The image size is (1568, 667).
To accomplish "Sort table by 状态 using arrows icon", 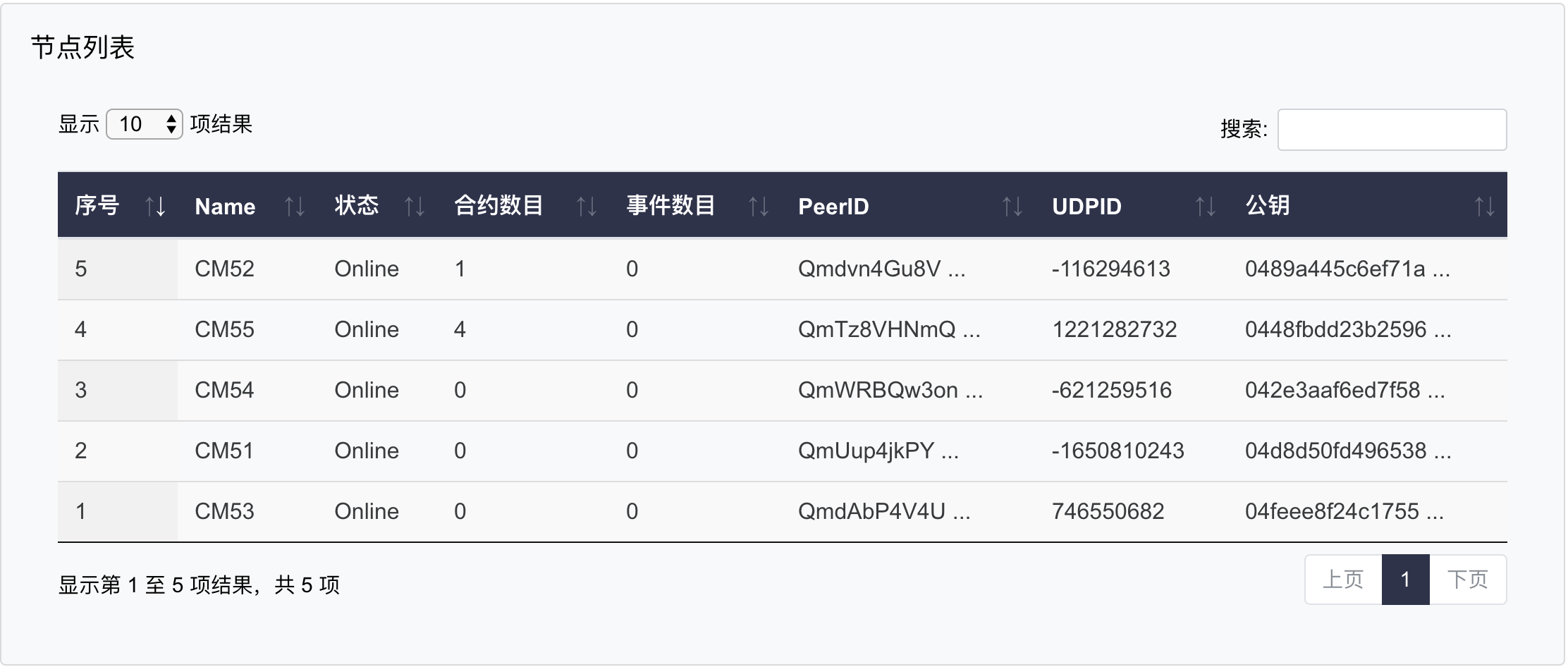I will pos(415,207).
